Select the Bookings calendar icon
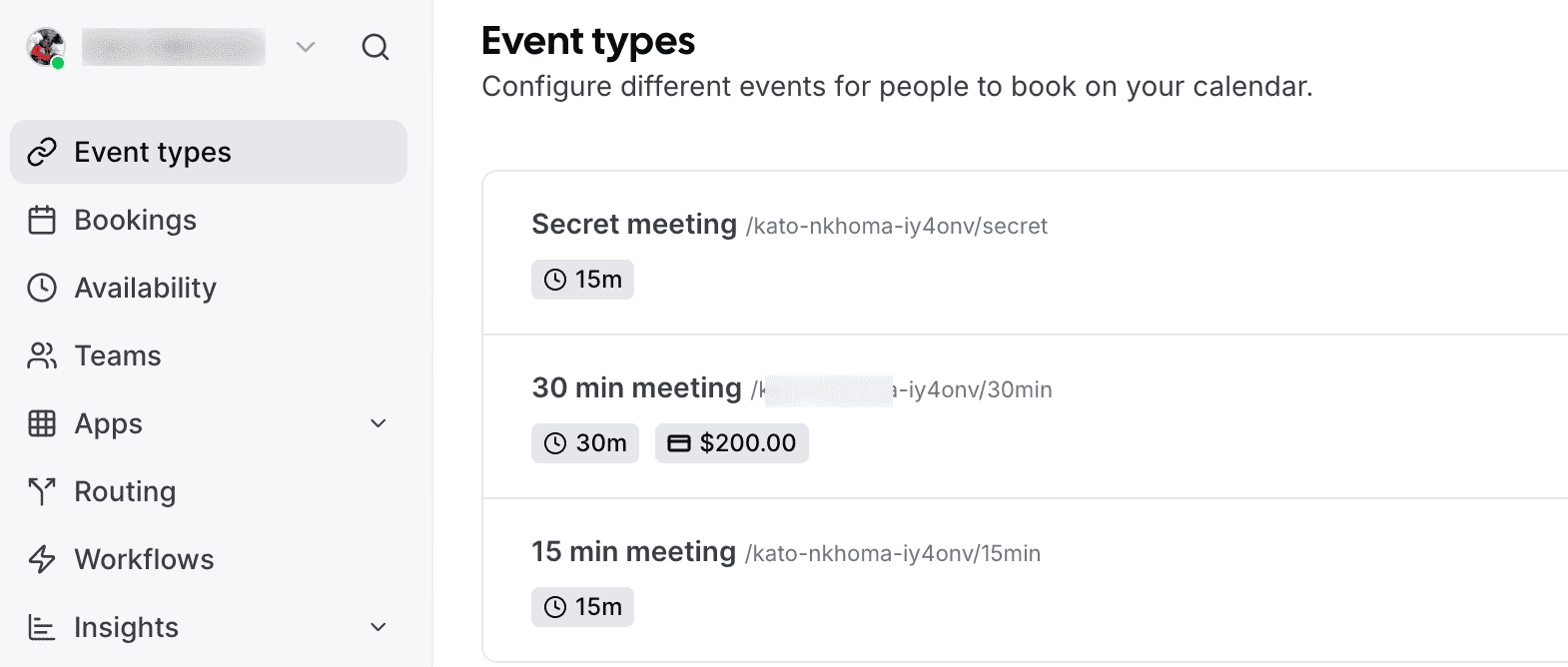Viewport: 1568px width, 667px height. pos(42,220)
